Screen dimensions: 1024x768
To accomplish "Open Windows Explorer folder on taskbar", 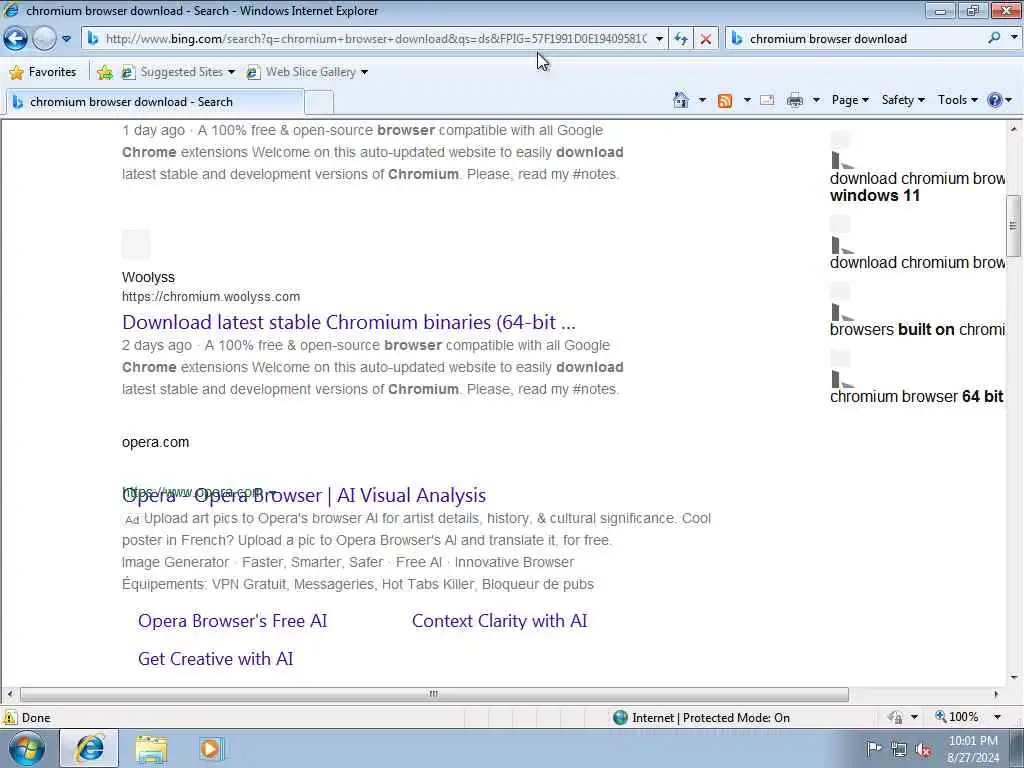I will pos(152,749).
